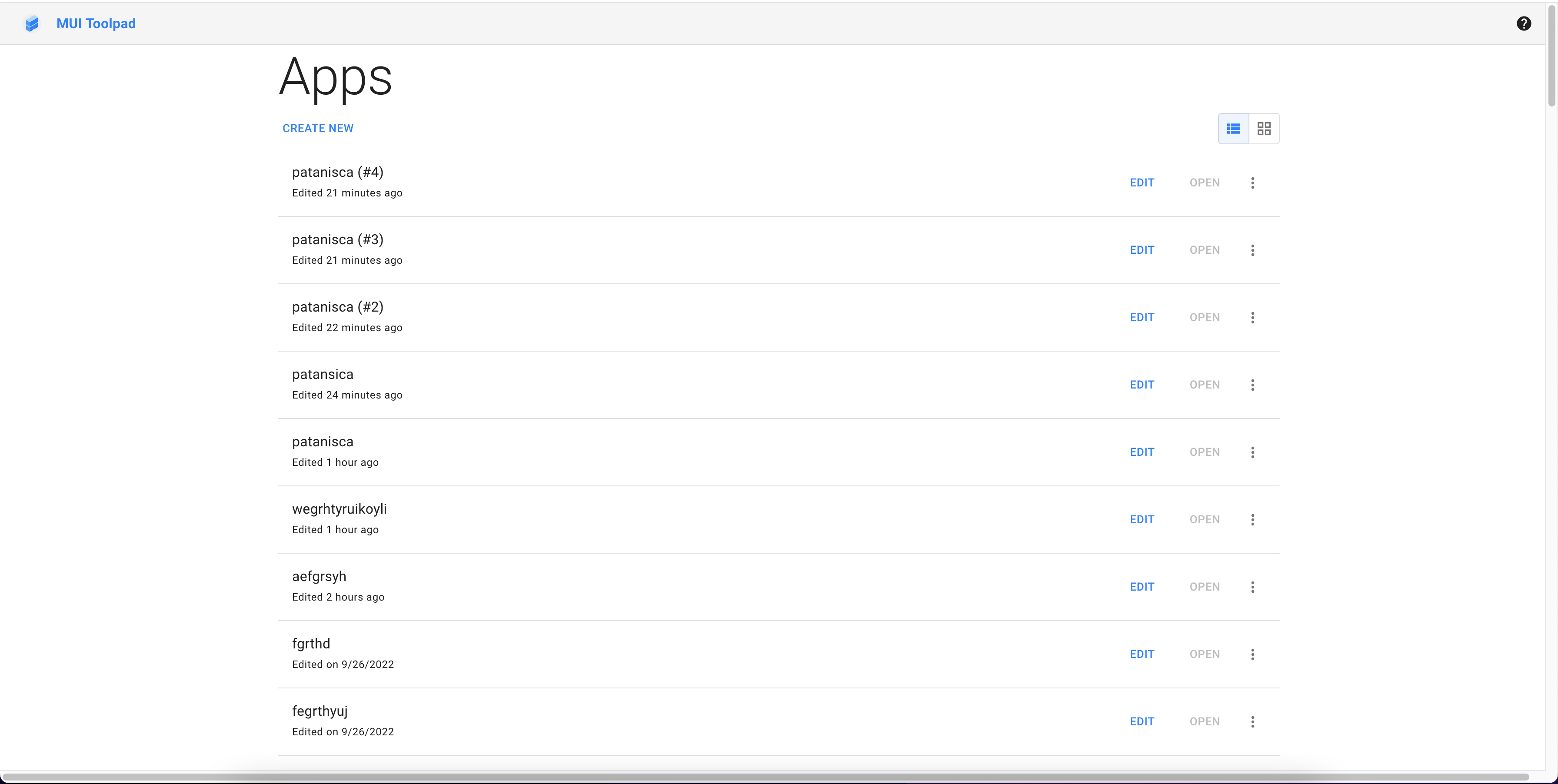Open the options menu for patanisca (#4)
This screenshot has height=784, width=1558.
(1252, 183)
